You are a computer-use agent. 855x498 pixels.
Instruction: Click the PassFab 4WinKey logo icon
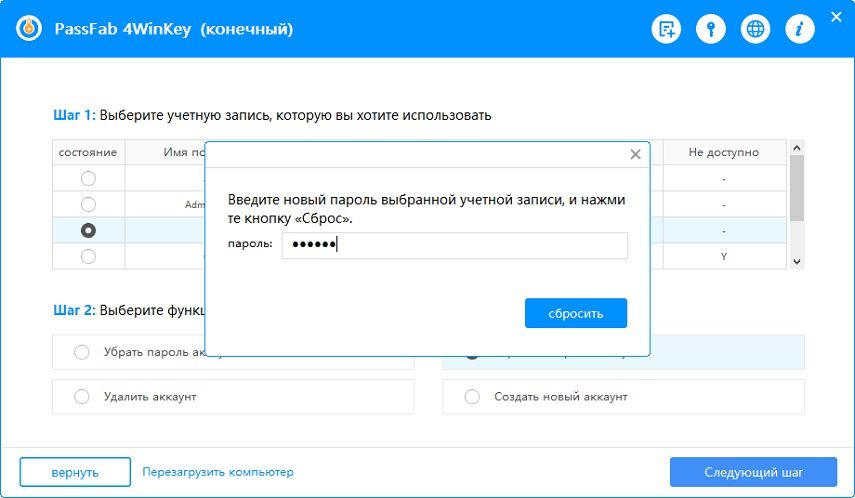pyautogui.click(x=29, y=28)
